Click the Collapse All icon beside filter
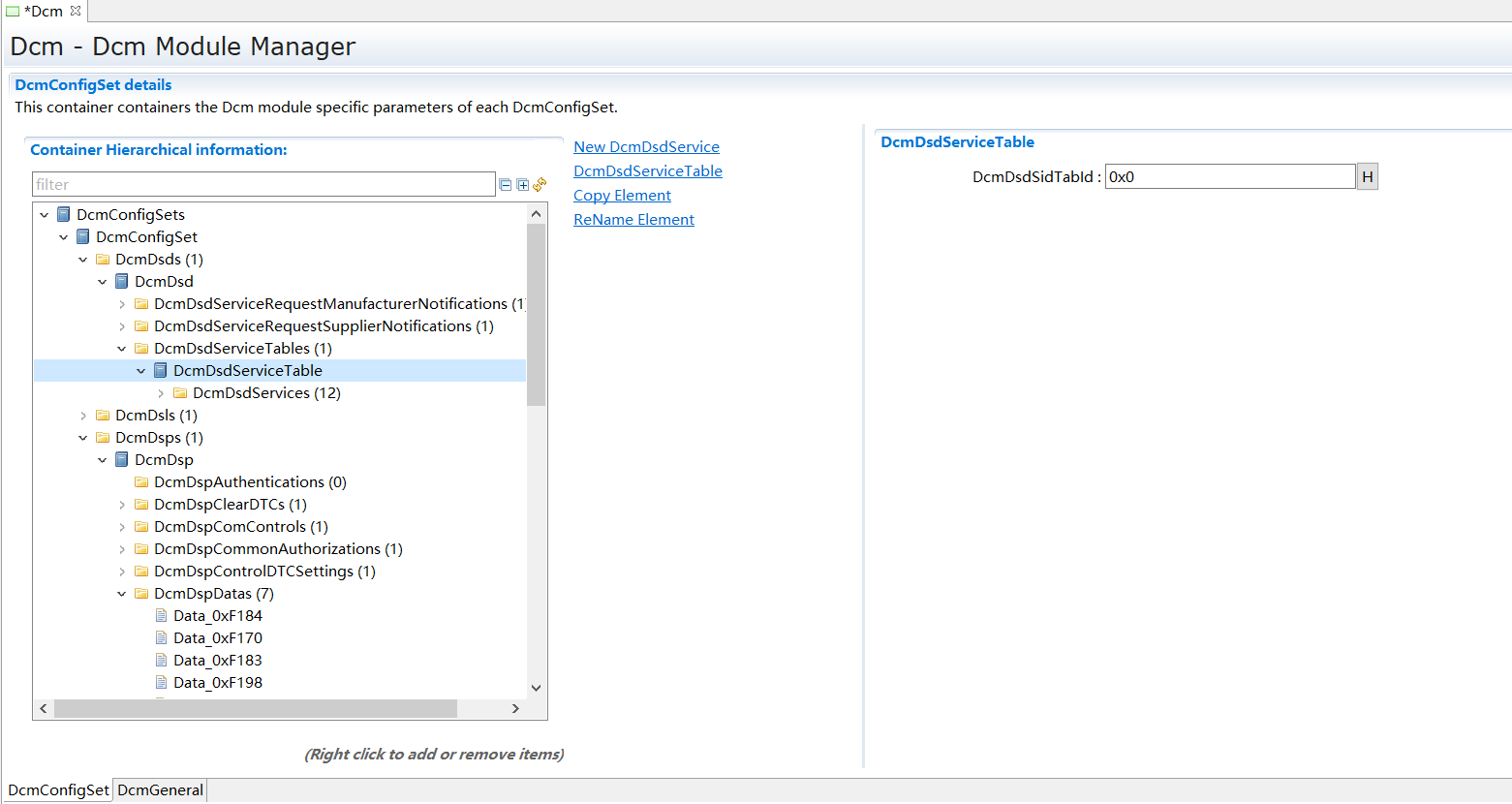The height and width of the screenshot is (804, 1512). (505, 185)
